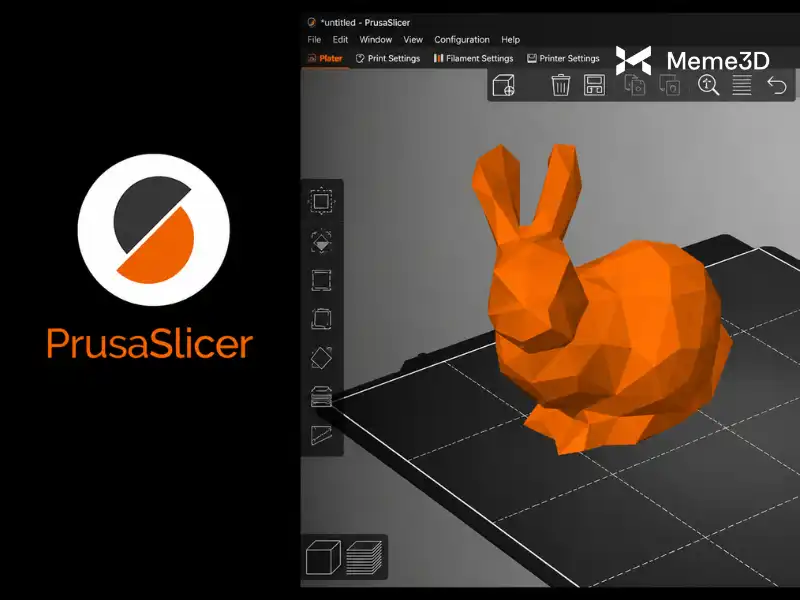
Task: Switch to the Plater tab
Action: pos(325,58)
